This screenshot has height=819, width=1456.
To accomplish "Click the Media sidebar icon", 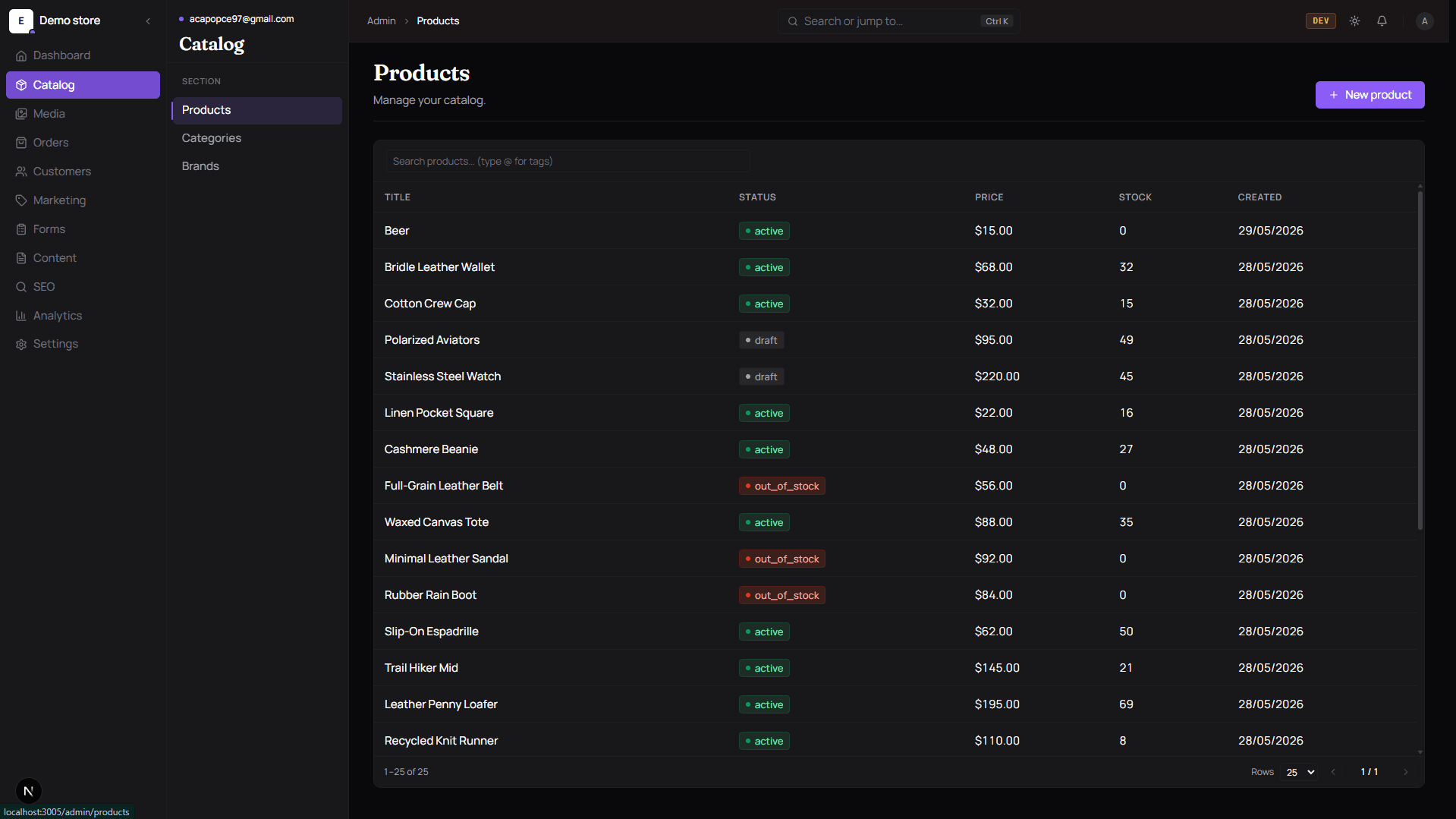I will 21,114.
